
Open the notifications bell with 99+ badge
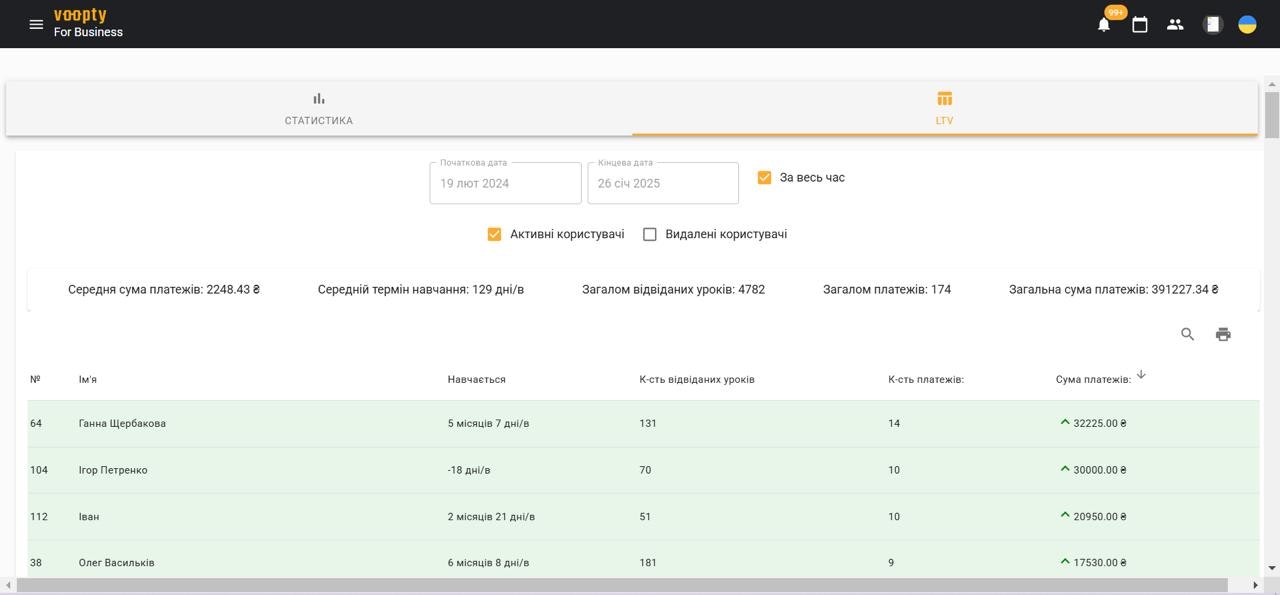(x=1103, y=23)
